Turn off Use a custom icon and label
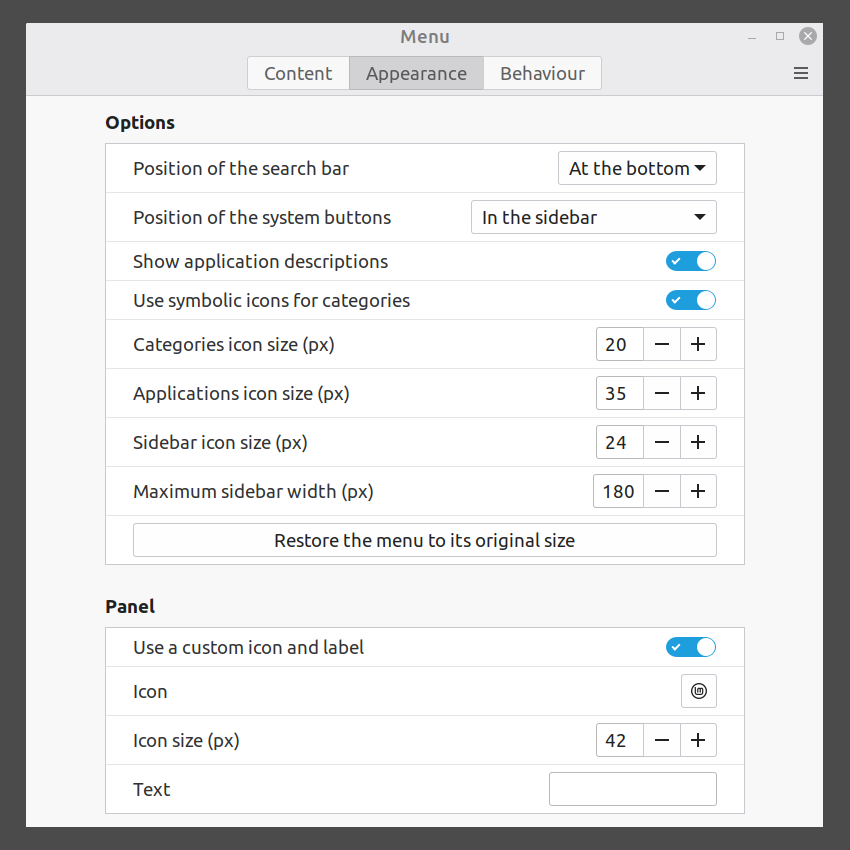Screen dimensions: 850x850 click(691, 647)
